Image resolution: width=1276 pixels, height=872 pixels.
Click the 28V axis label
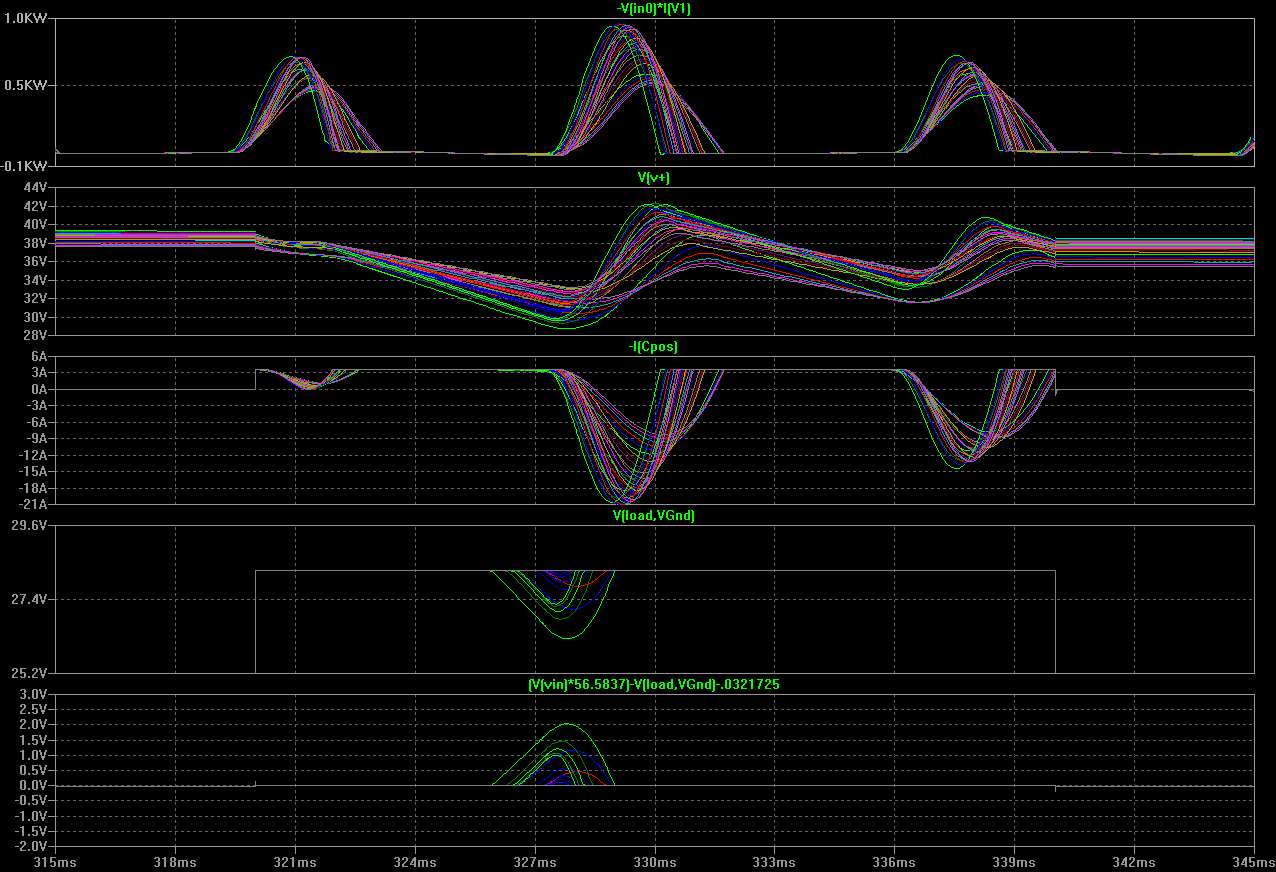click(35, 336)
